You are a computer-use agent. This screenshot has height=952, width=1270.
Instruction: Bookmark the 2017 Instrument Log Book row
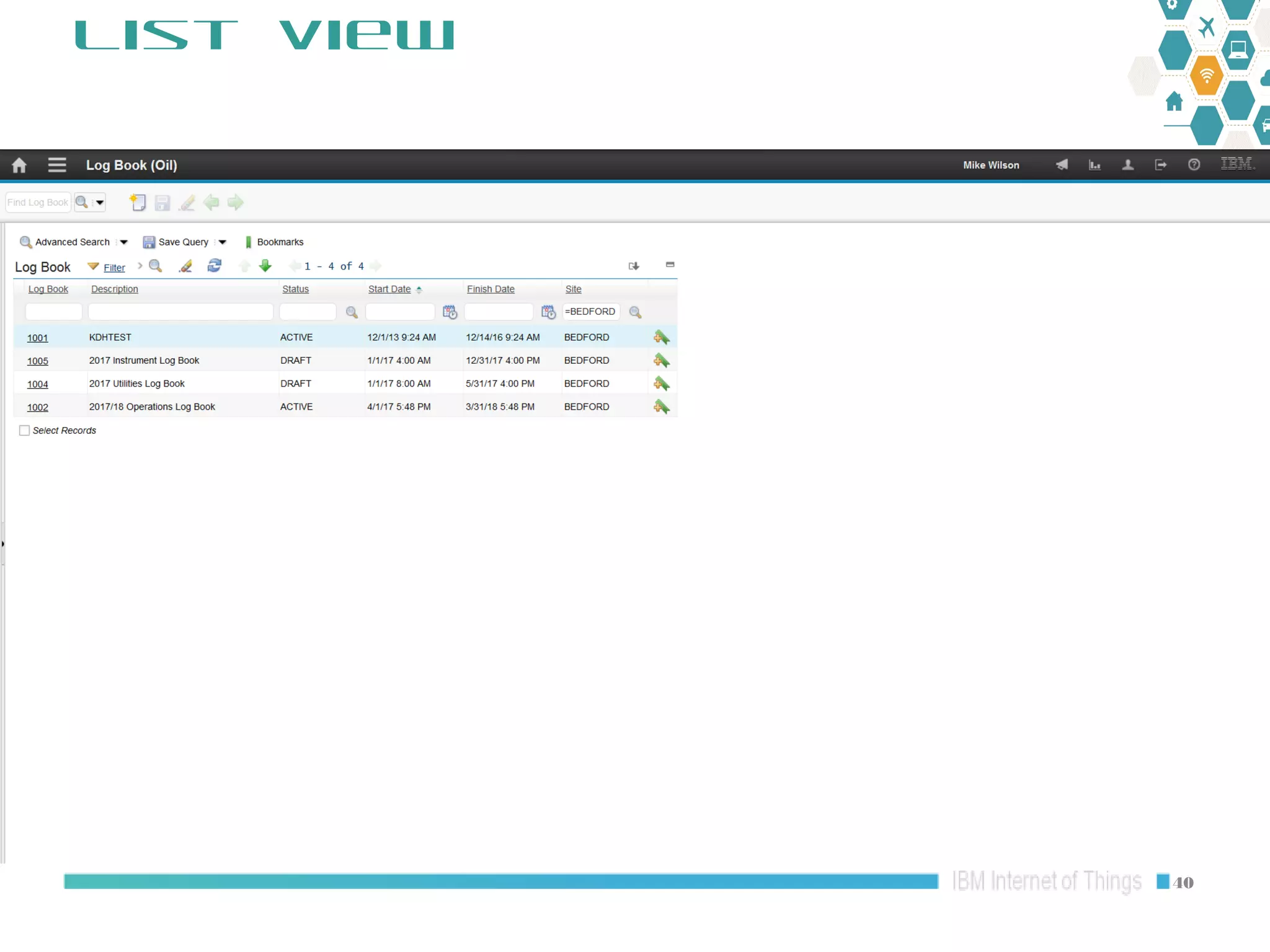click(661, 361)
